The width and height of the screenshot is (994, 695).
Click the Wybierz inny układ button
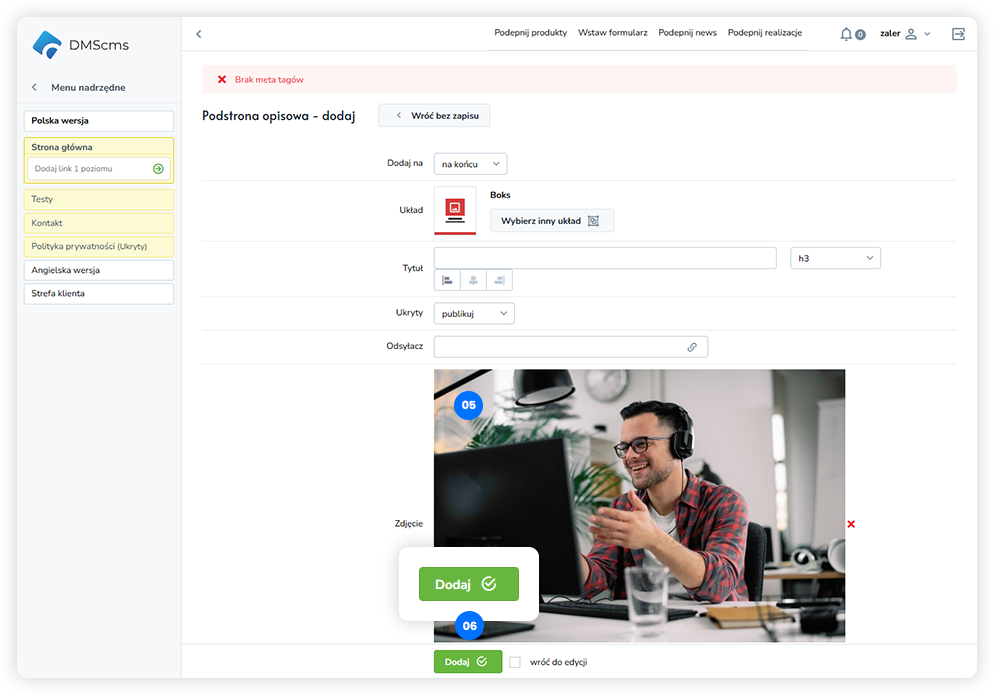pyautogui.click(x=551, y=221)
